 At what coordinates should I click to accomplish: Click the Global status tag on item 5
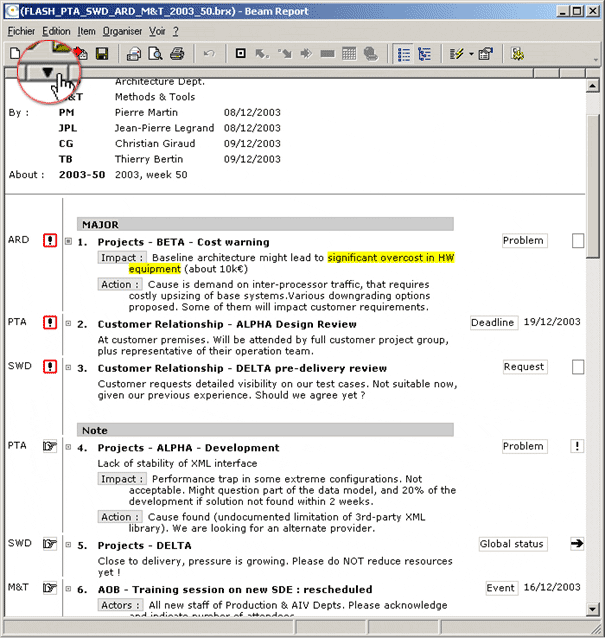[x=513, y=544]
